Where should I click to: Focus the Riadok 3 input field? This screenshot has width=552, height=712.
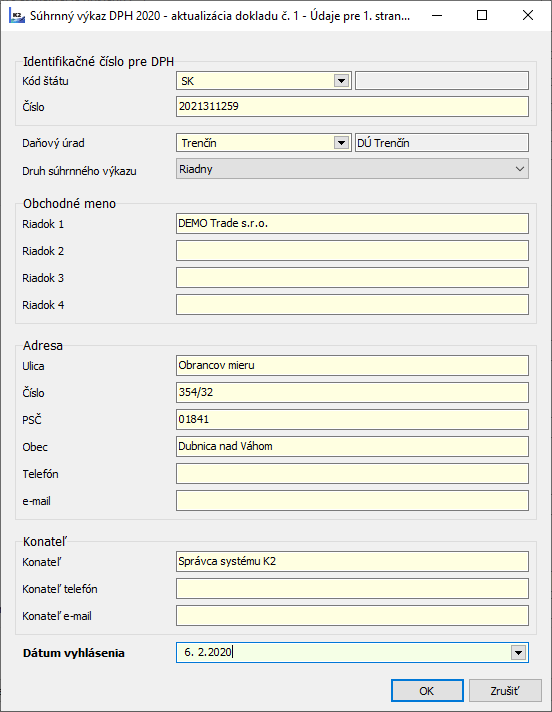pos(352,277)
